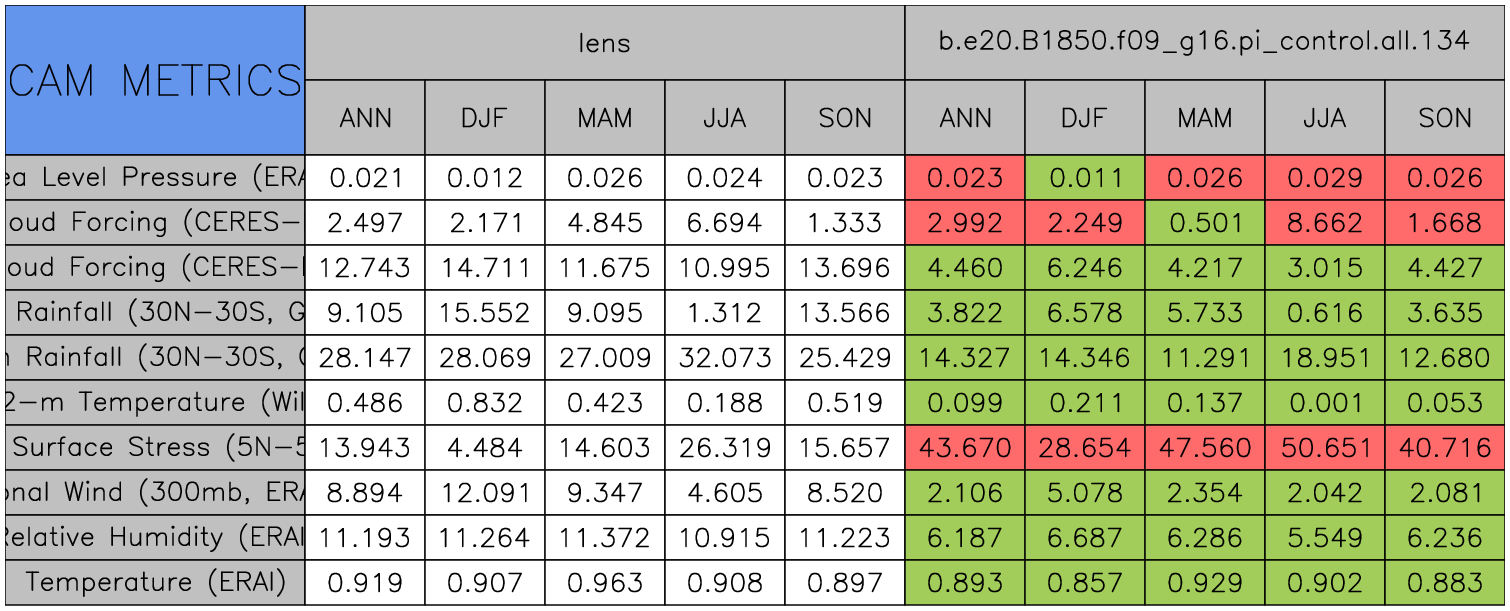Click the Zonal Wind 300mb row label
The width and height of the screenshot is (1510, 611).
(x=155, y=492)
